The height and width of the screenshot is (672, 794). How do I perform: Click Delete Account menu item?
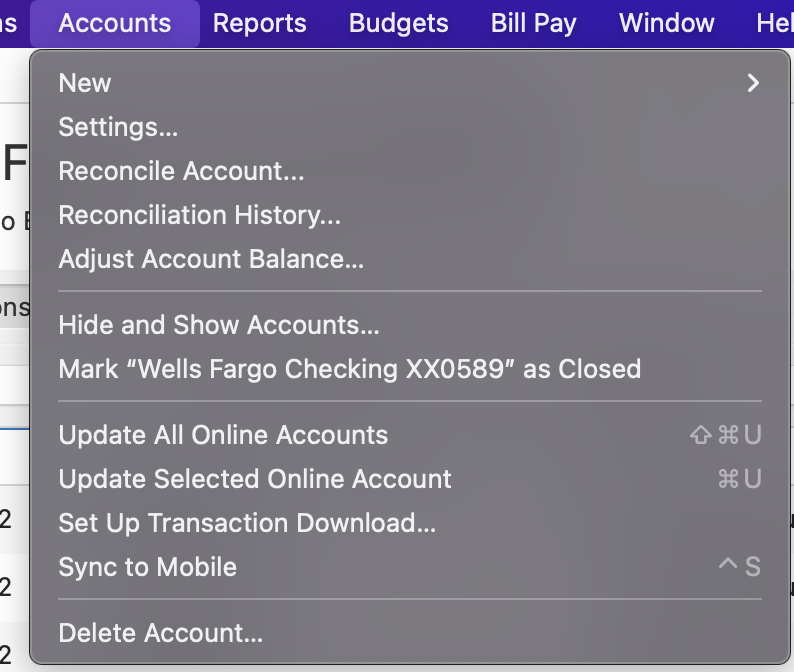pyautogui.click(x=160, y=633)
